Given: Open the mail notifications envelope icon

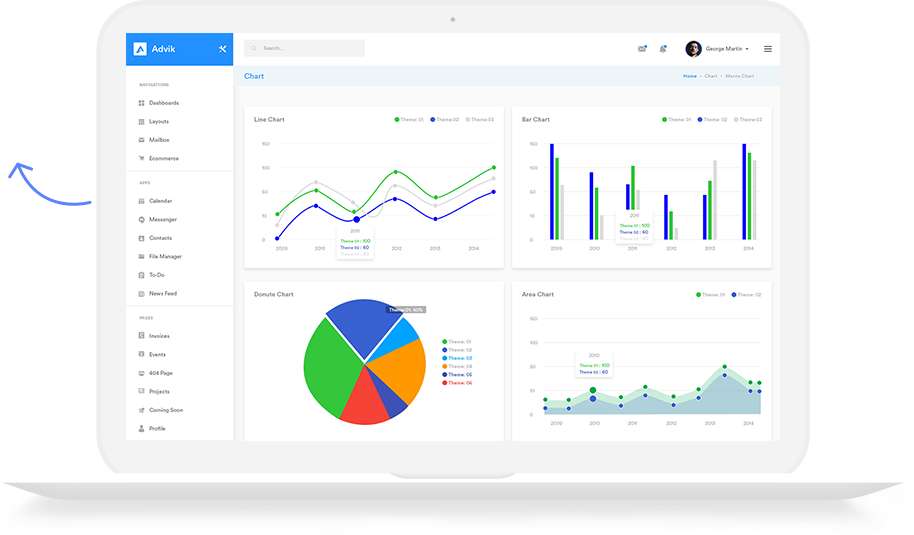Looking at the screenshot, I should point(641,49).
